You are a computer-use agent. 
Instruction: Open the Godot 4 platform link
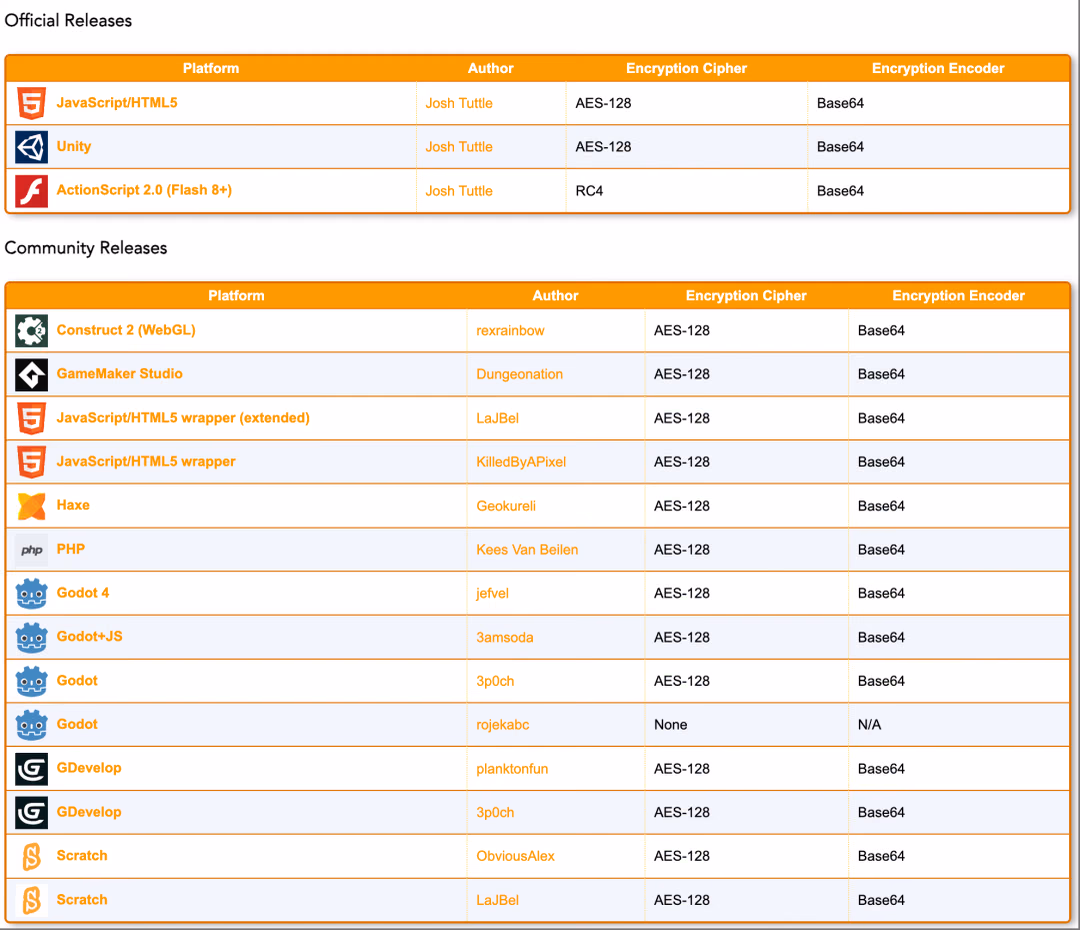tap(83, 592)
